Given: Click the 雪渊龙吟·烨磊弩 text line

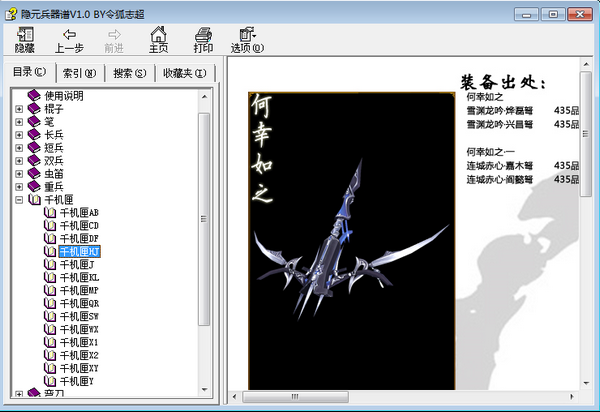Looking at the screenshot, I should 500,111.
